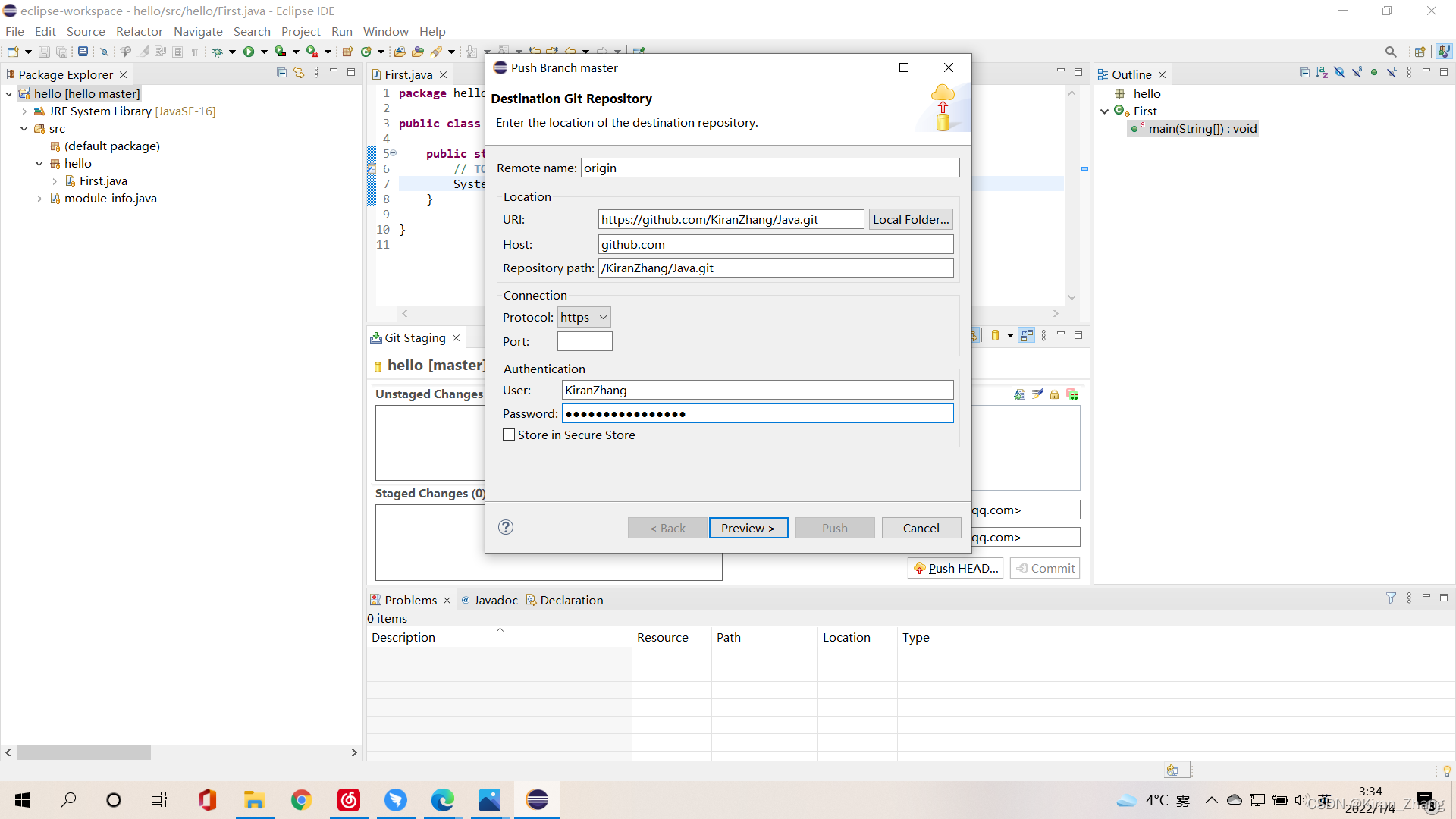1456x819 pixels.
Task: Select the Debug toolbar icon
Action: [218, 51]
